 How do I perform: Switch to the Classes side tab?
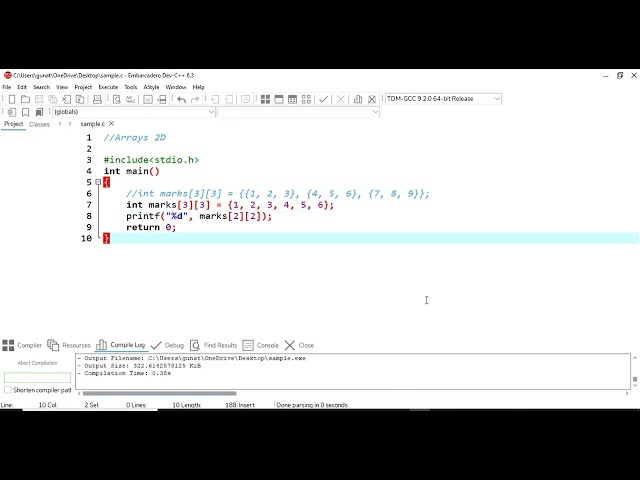(x=39, y=124)
